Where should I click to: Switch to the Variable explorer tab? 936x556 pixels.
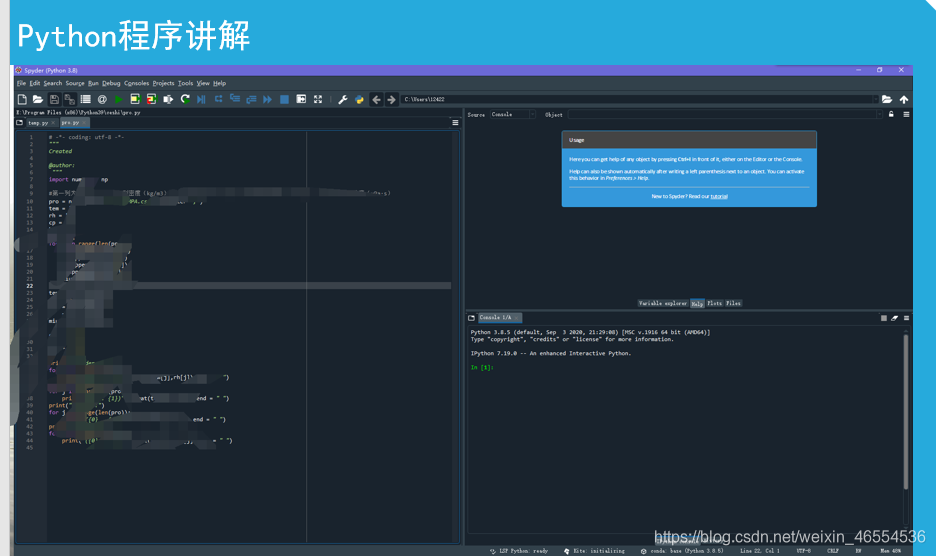[x=663, y=303]
